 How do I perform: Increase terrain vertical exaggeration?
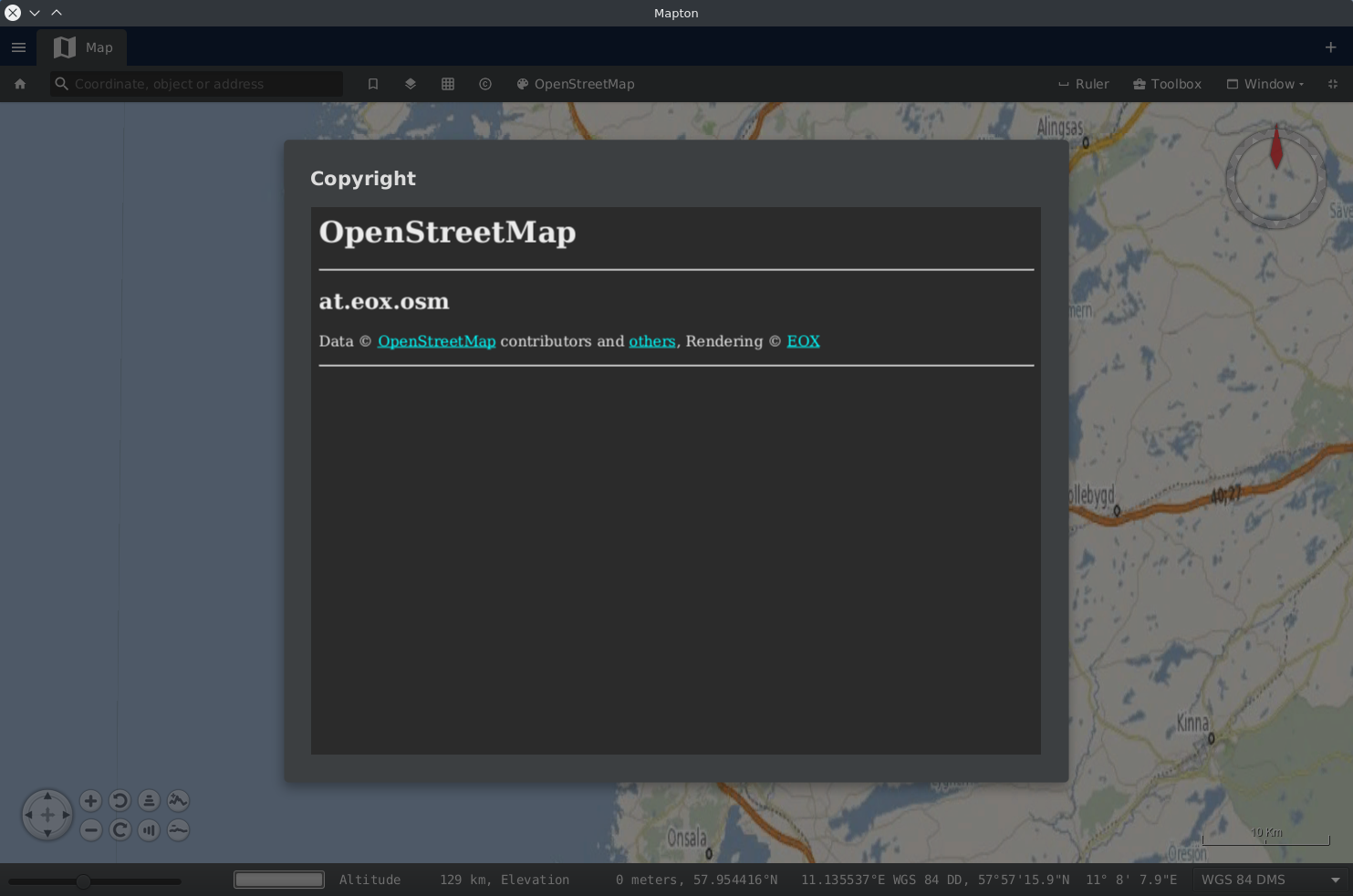178,801
